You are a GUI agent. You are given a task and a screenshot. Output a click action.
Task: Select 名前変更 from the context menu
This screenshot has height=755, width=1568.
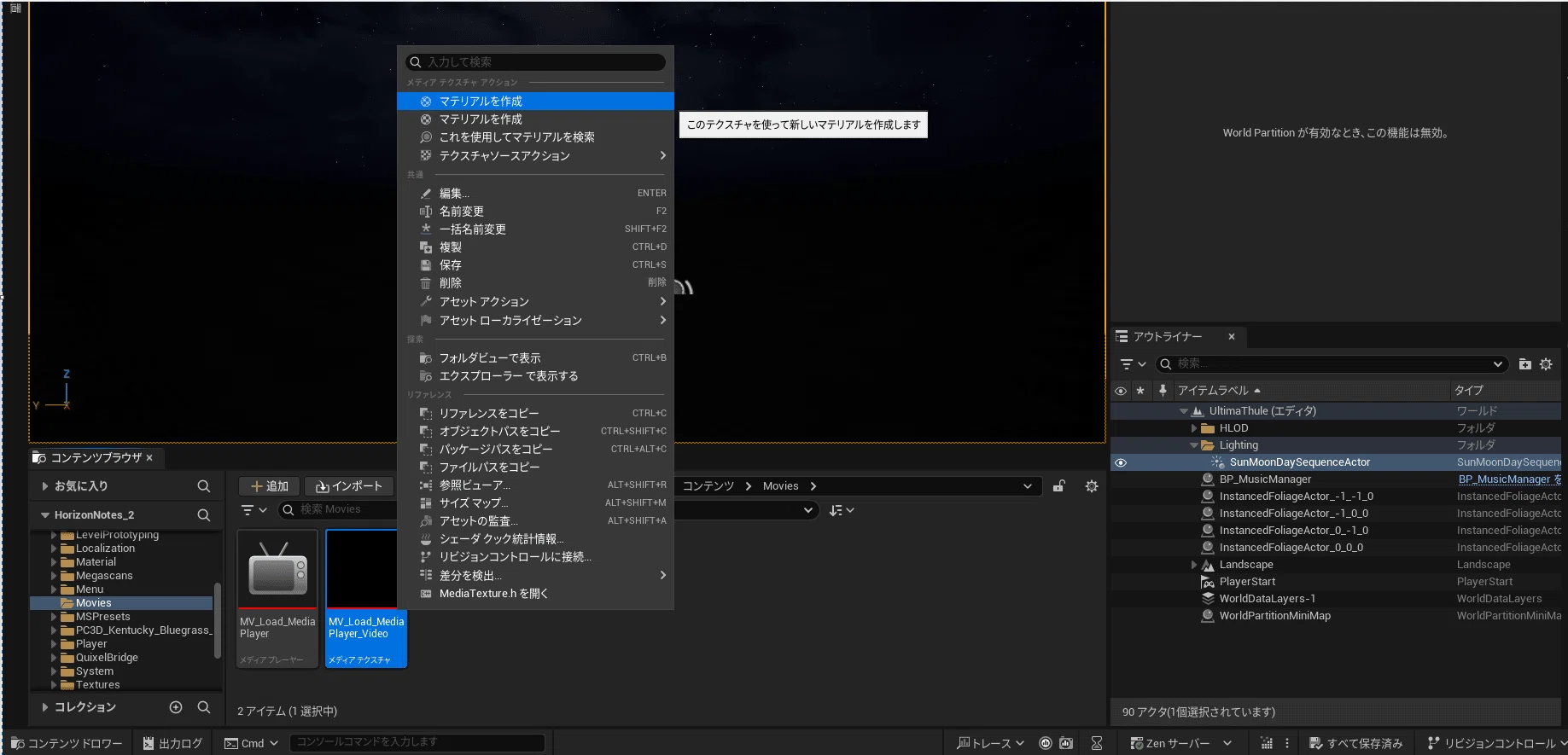536,212
